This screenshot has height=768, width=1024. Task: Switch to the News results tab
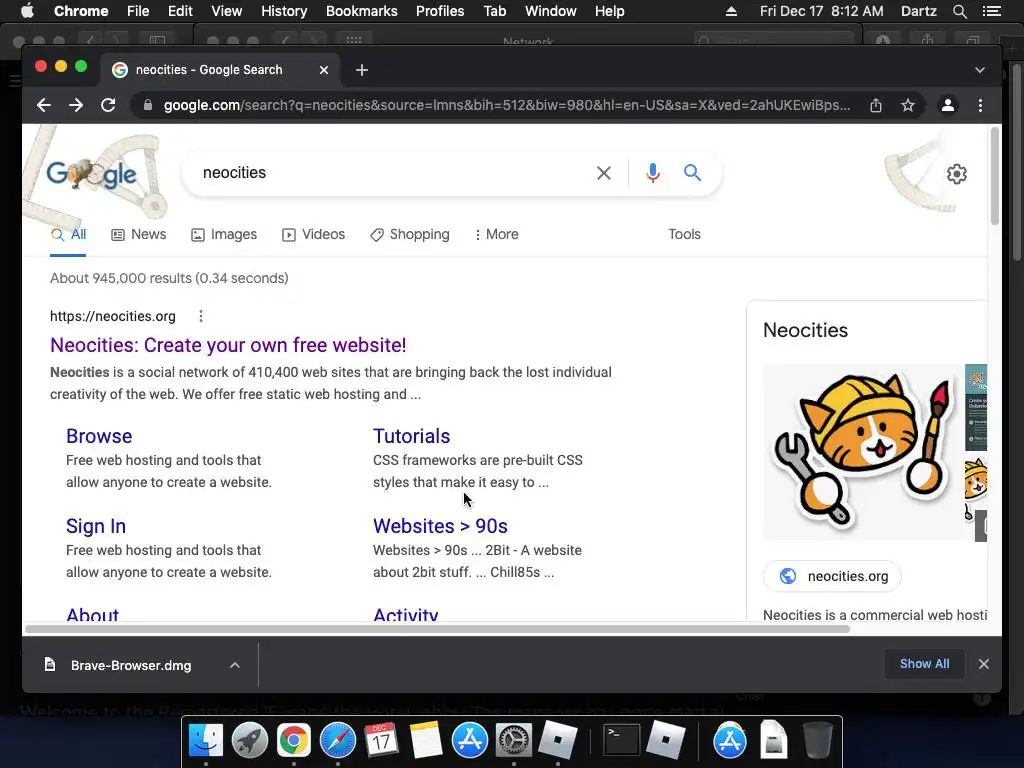pyautogui.click(x=138, y=234)
